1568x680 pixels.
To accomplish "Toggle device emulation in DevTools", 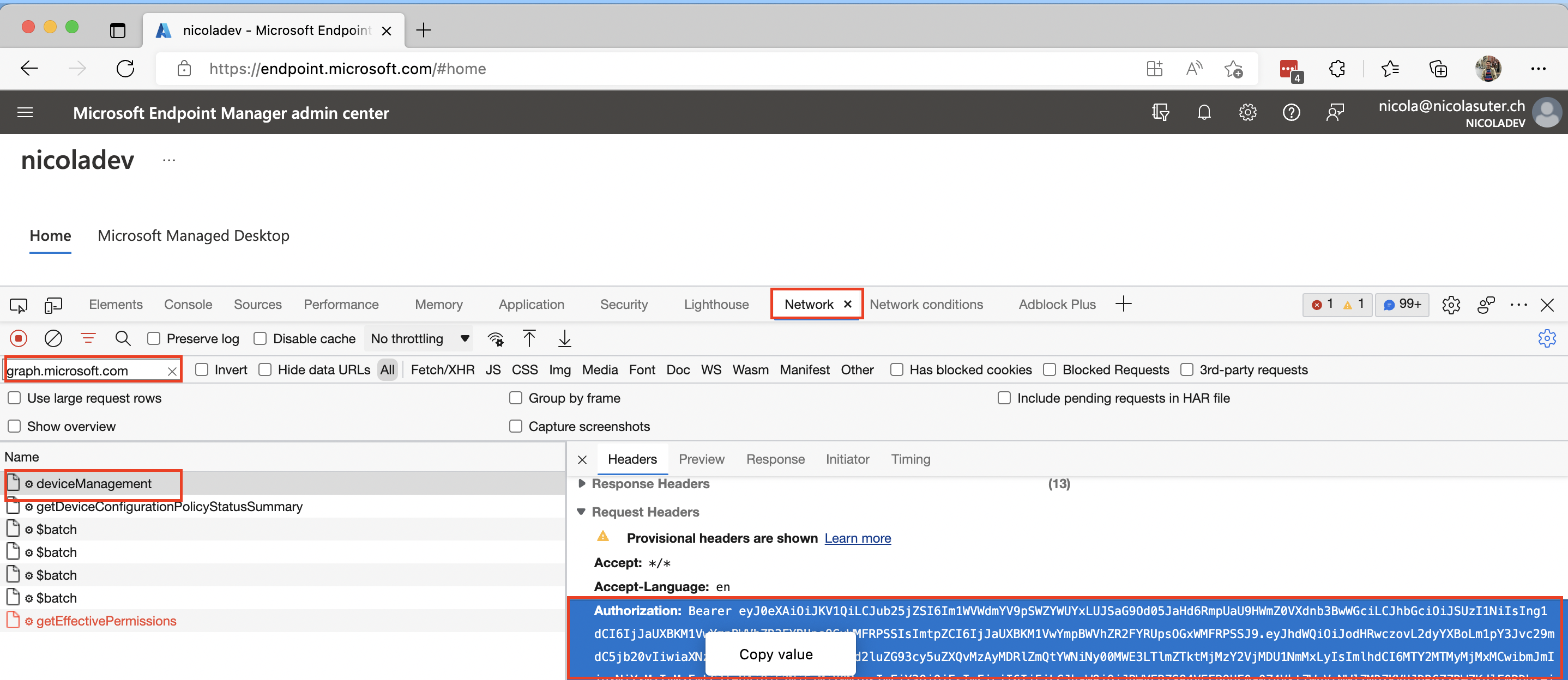I will (x=53, y=305).
